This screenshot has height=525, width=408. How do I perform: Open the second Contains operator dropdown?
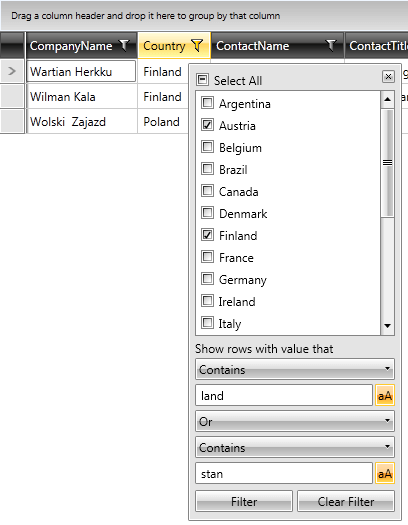coord(295,447)
